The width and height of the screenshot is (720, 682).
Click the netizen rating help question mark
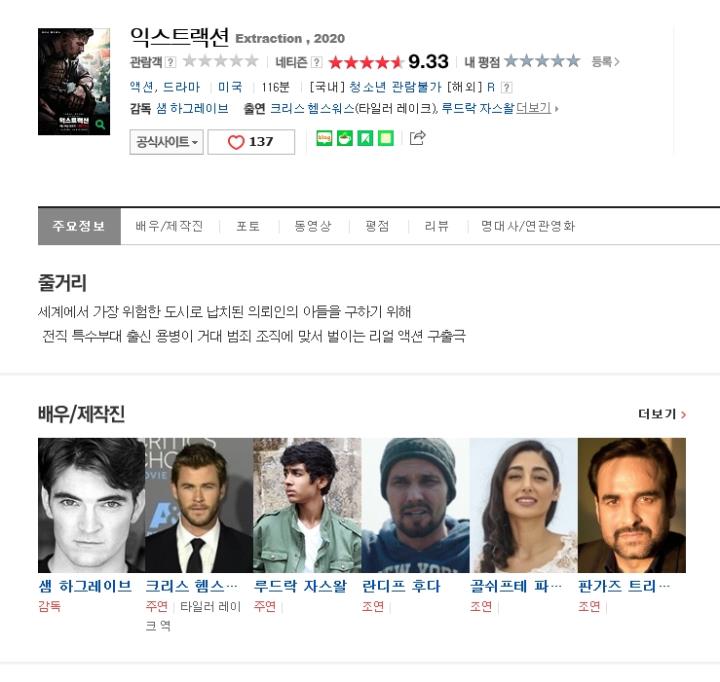coord(317,62)
